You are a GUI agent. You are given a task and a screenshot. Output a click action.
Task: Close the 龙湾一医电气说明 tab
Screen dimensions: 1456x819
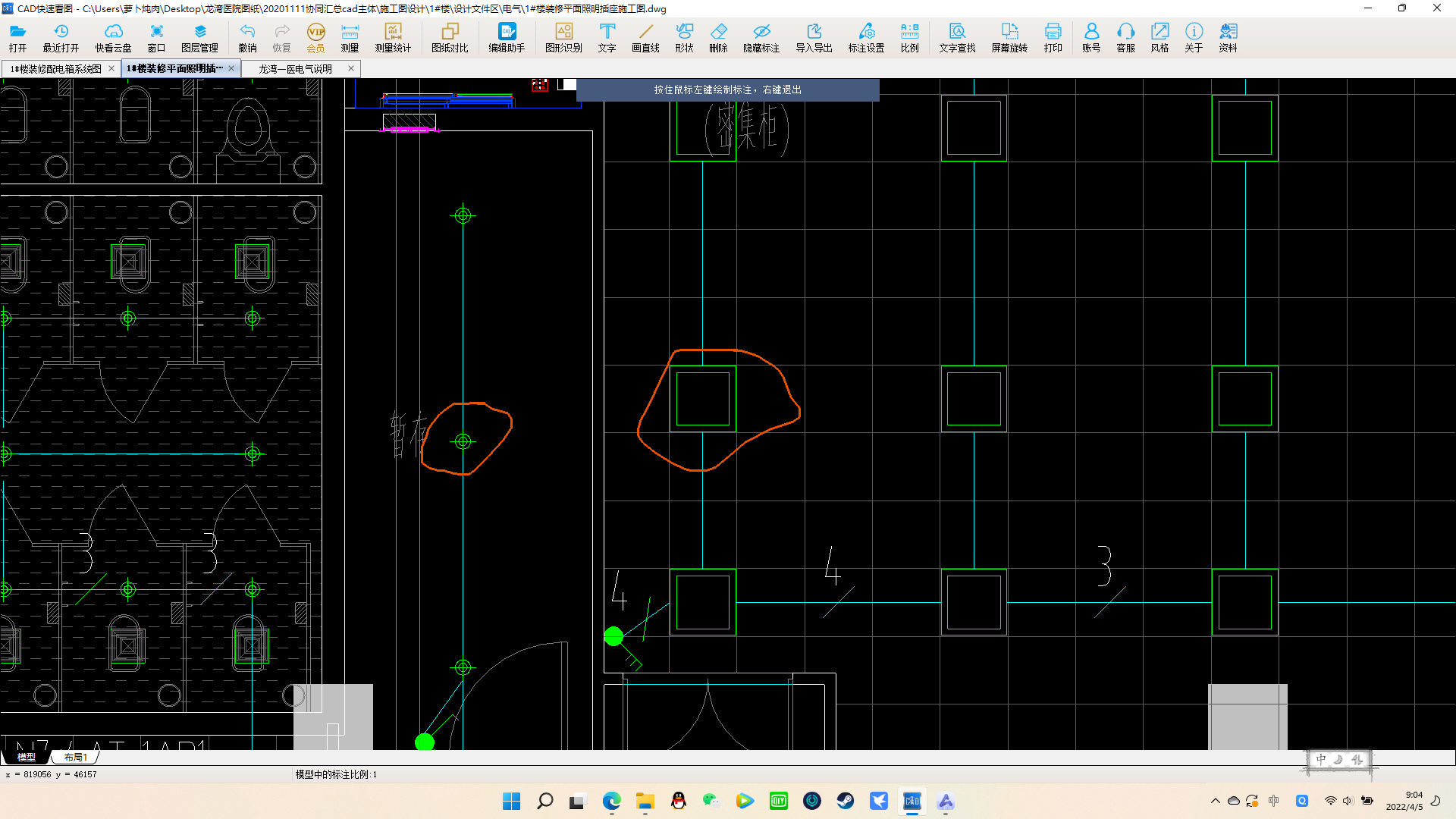351,68
